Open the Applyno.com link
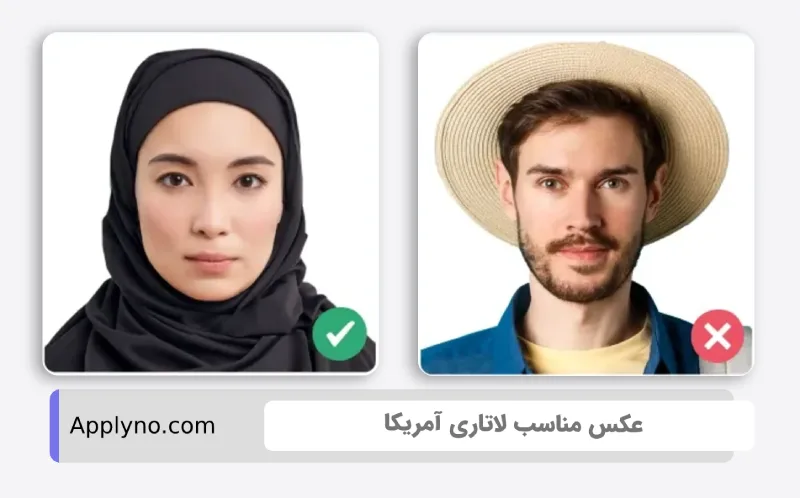The image size is (800, 498). [142, 426]
